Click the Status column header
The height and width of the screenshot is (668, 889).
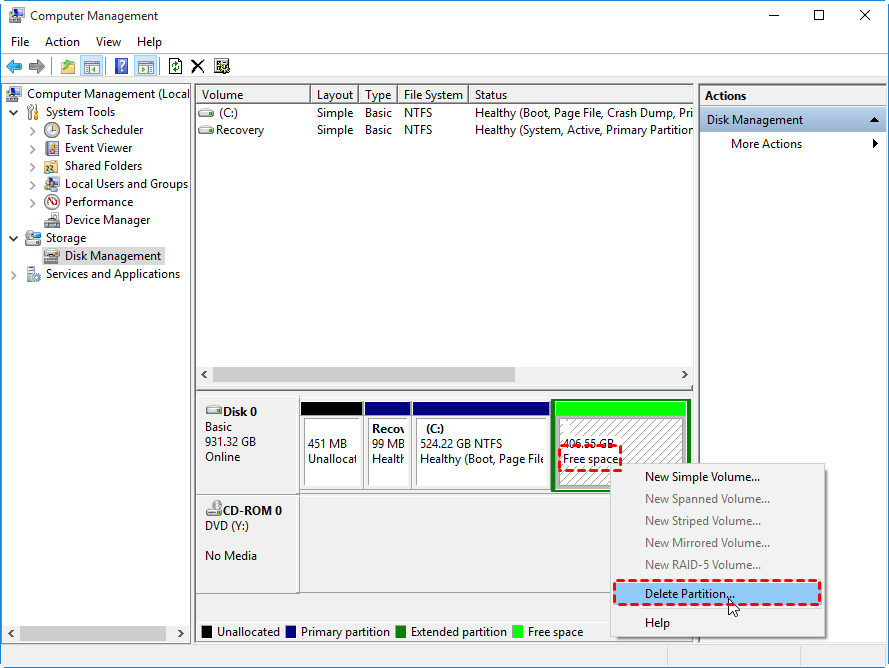[581, 95]
